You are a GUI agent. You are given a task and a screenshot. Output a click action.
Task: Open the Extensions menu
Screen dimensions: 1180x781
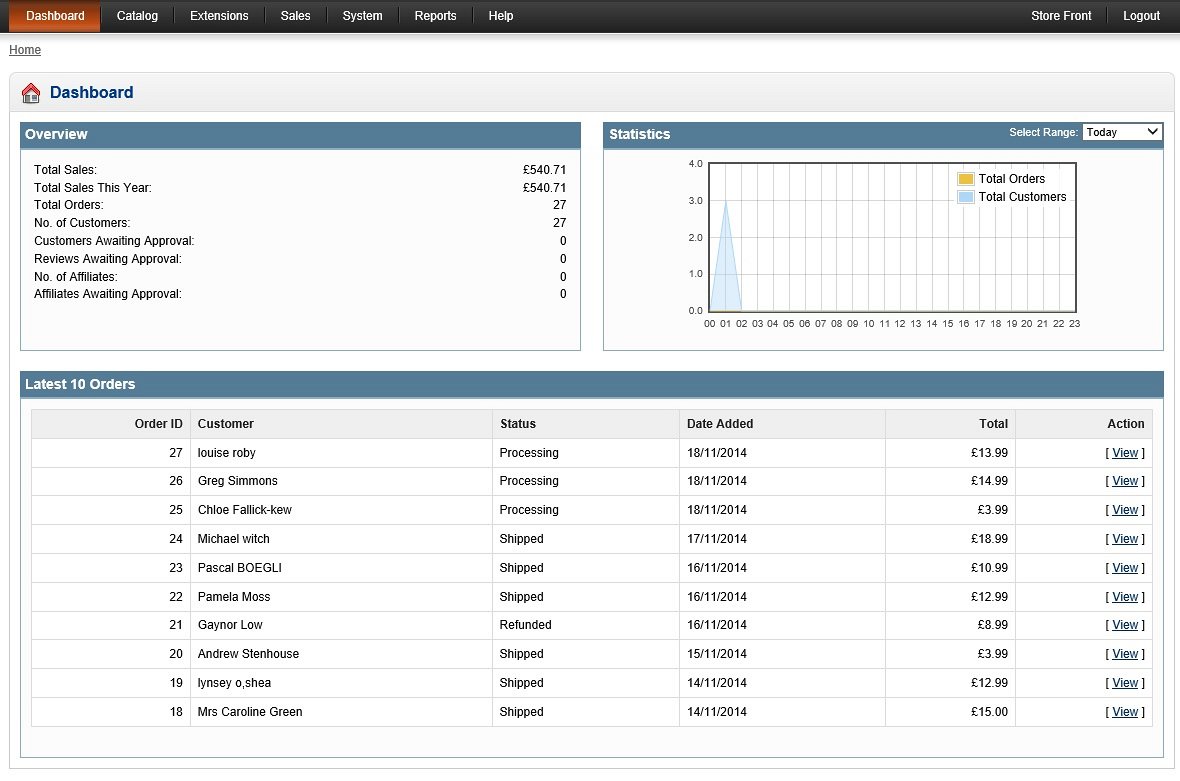click(x=219, y=16)
